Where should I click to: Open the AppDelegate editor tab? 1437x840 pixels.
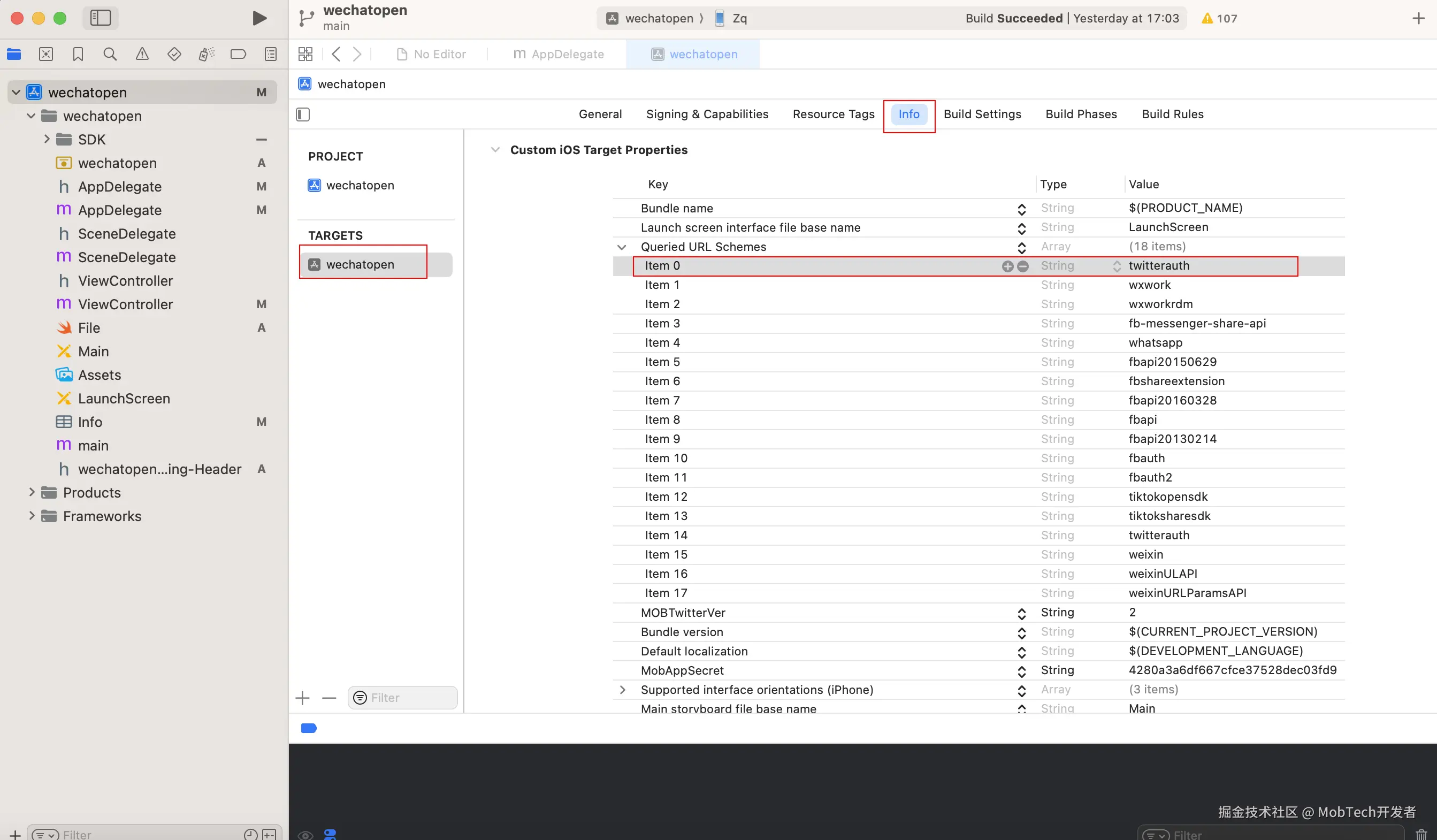(x=559, y=54)
